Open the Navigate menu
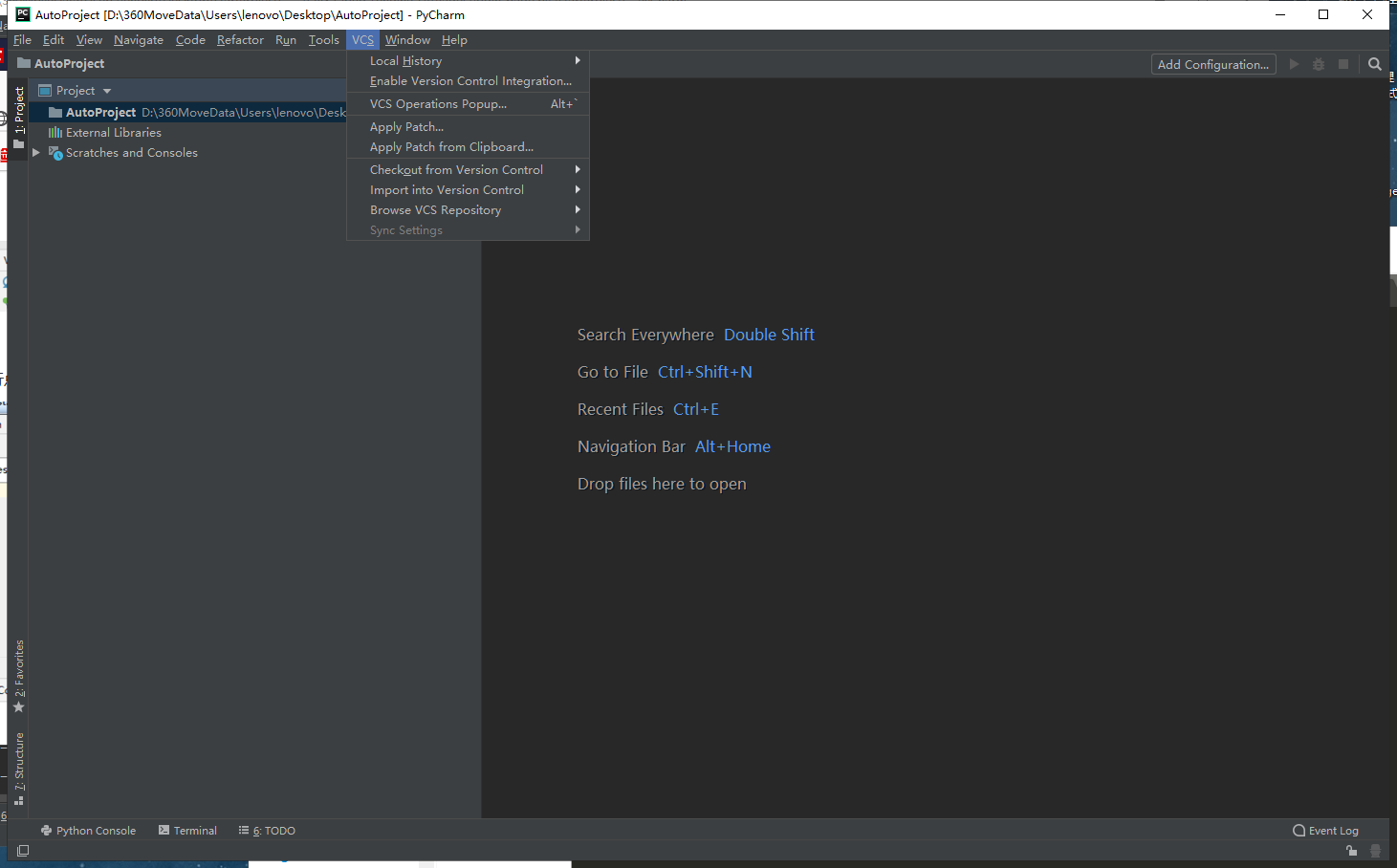 click(x=139, y=40)
